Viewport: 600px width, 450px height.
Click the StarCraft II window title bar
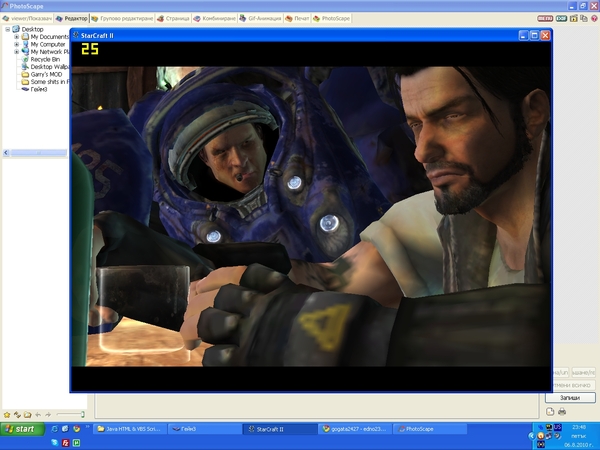click(x=295, y=36)
